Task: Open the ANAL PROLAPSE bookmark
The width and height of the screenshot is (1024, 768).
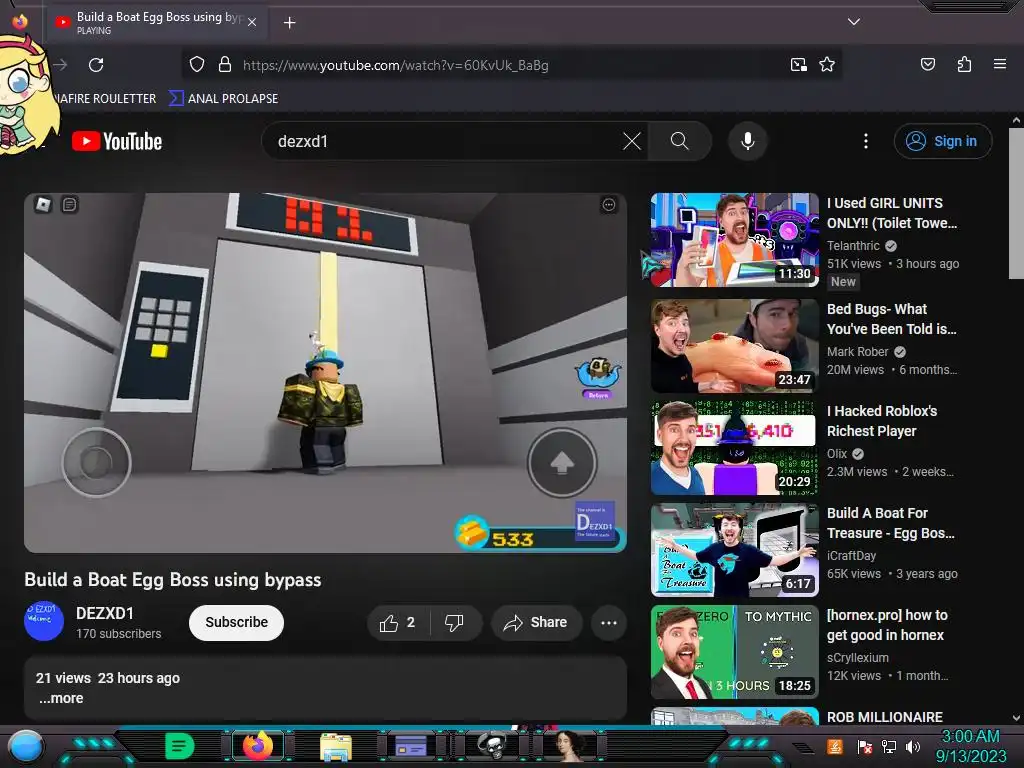Action: click(223, 99)
